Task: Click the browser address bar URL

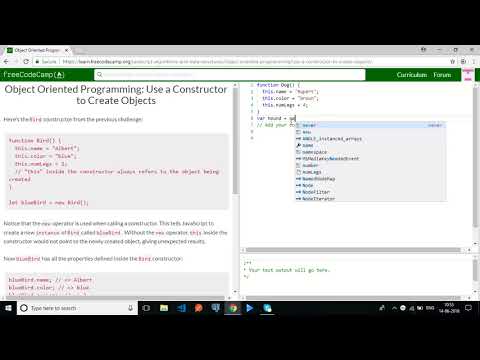Action: [x=217, y=62]
